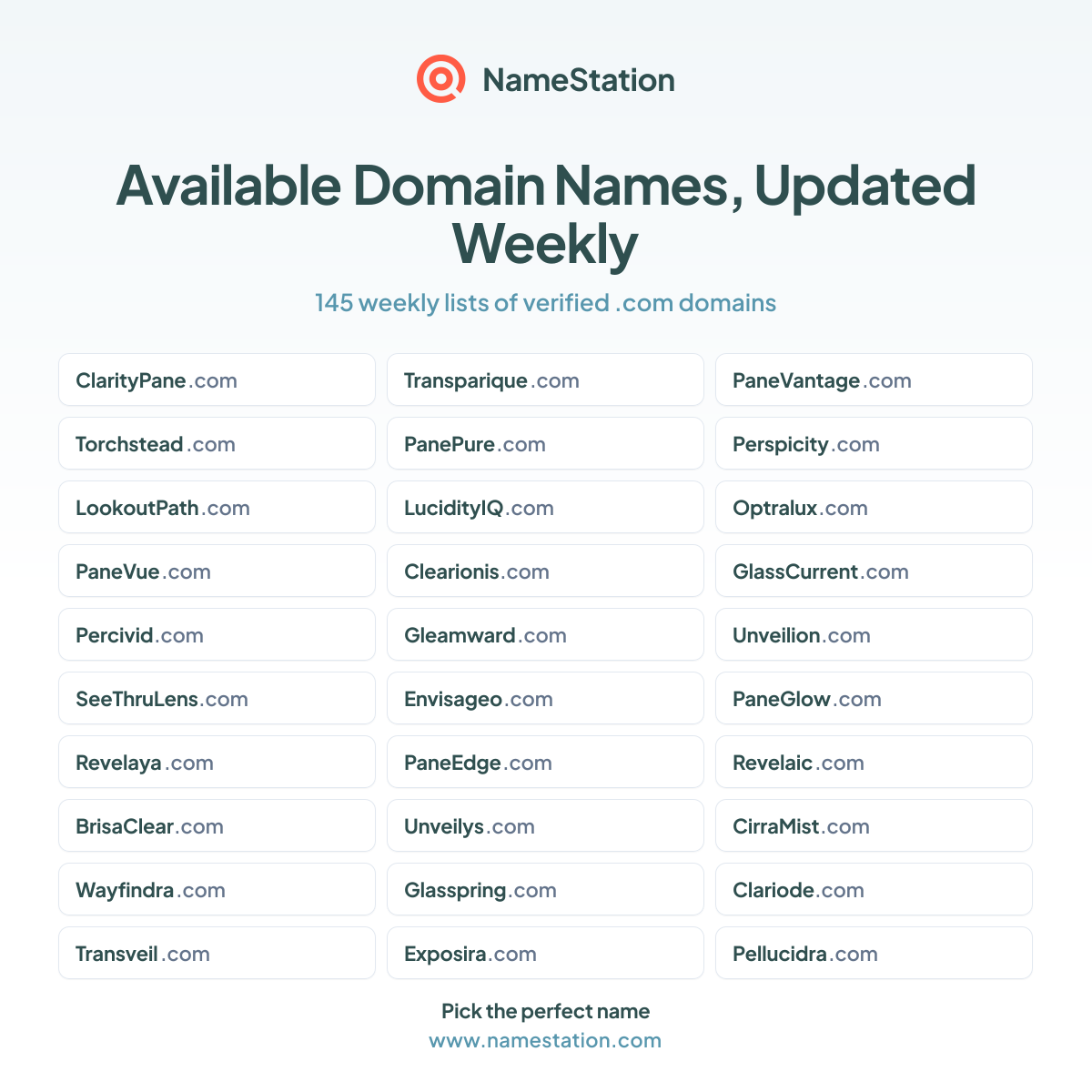Image resolution: width=1092 pixels, height=1092 pixels.
Task: Open the BrisaClear.com domain card
Action: click(x=217, y=825)
